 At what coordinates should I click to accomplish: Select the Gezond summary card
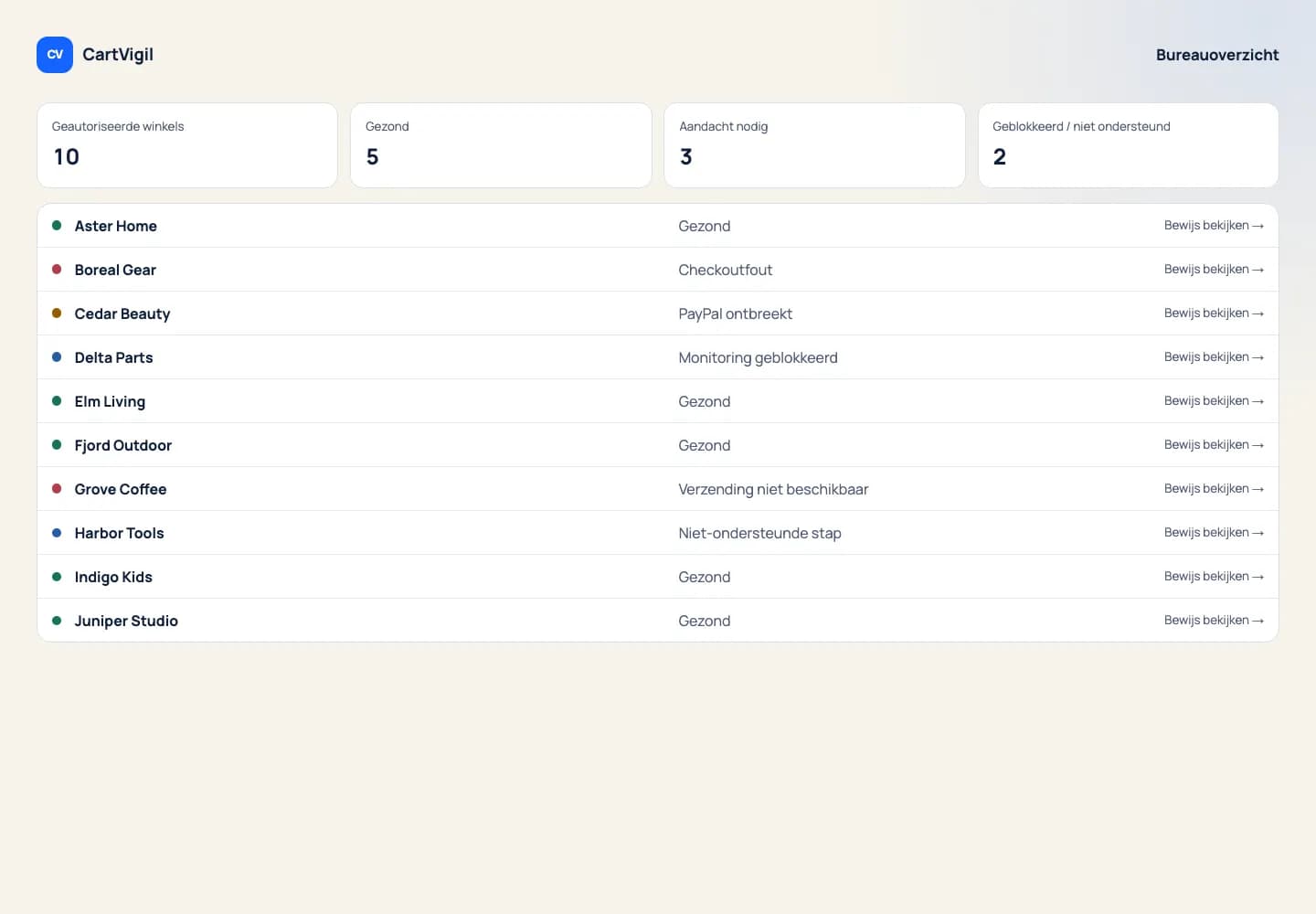(x=501, y=145)
